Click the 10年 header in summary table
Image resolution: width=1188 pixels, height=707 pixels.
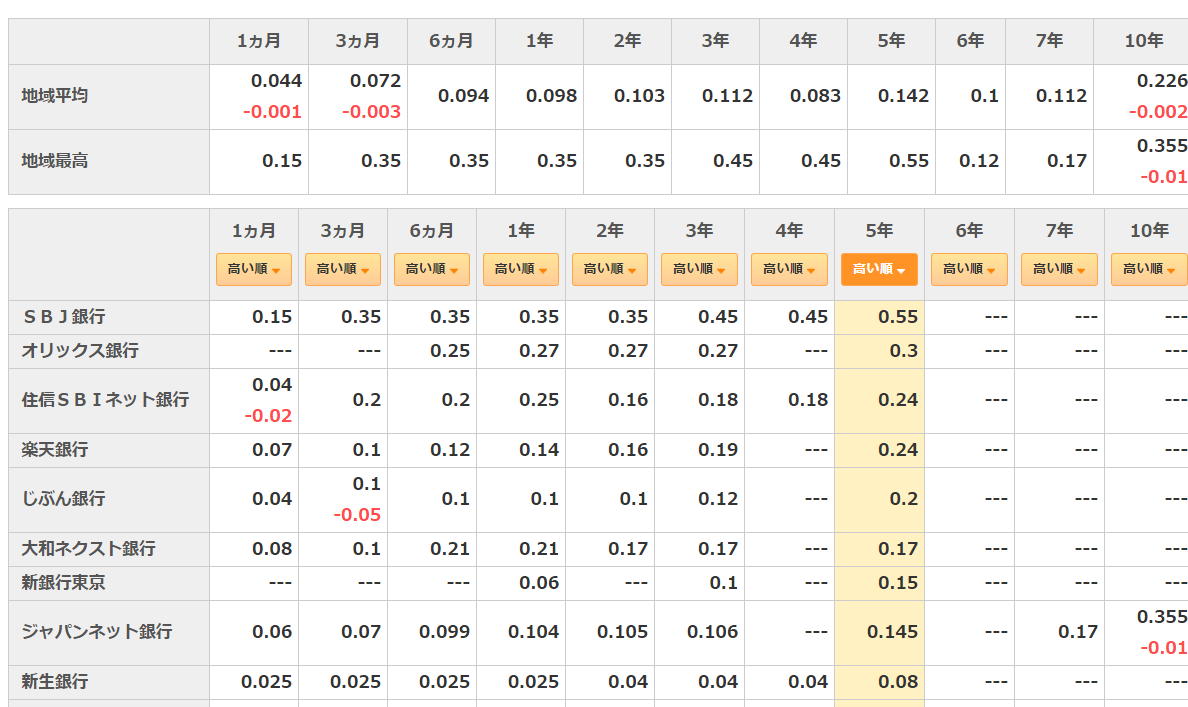click(x=1143, y=41)
